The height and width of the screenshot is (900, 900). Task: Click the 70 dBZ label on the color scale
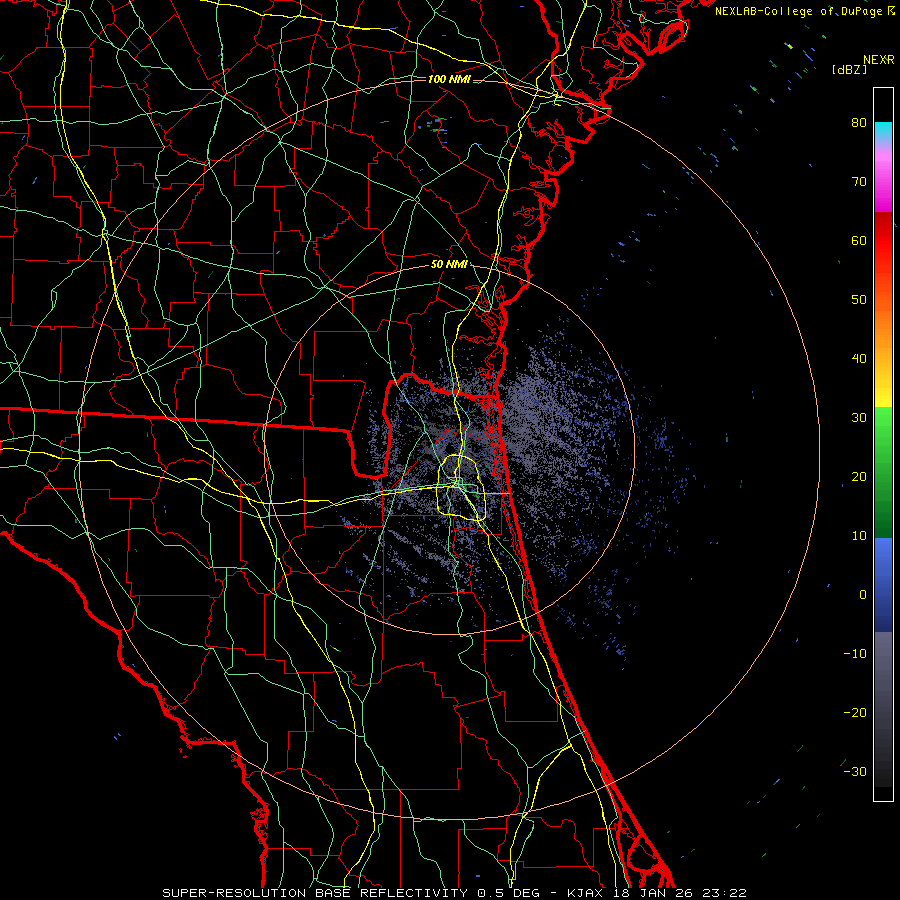859,181
